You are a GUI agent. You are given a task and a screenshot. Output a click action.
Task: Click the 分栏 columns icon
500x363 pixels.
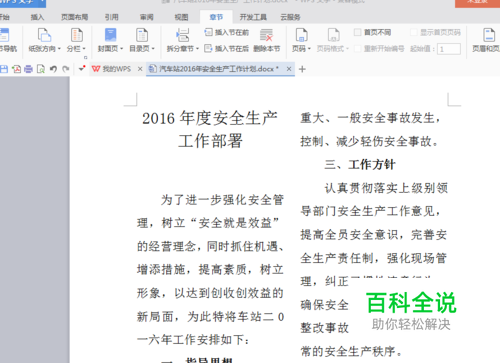tap(77, 35)
